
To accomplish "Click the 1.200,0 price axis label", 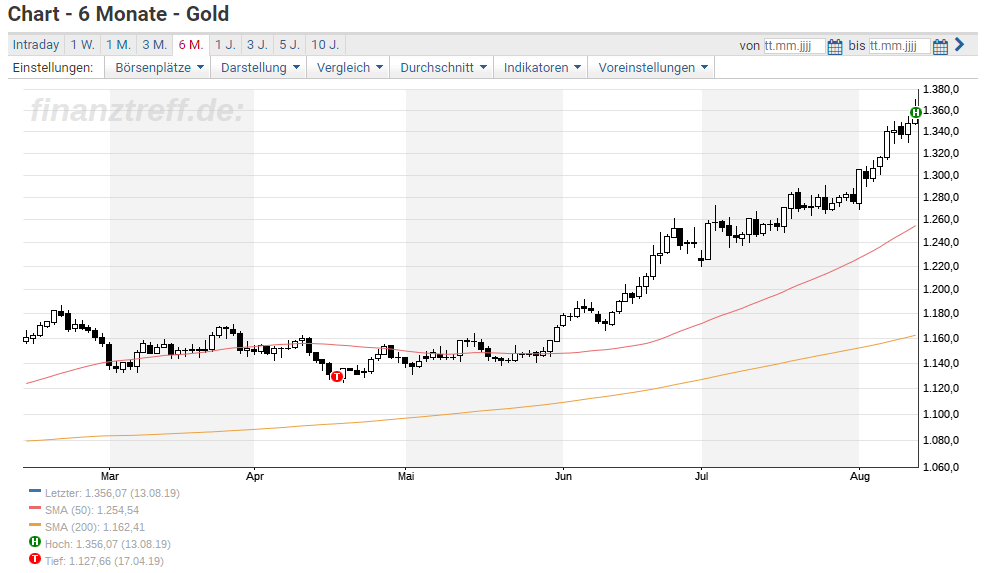I will pos(941,290).
